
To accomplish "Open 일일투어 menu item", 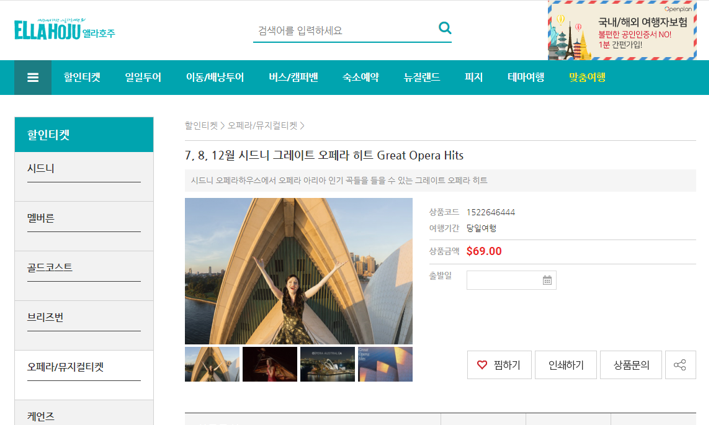I will pyautogui.click(x=143, y=77).
